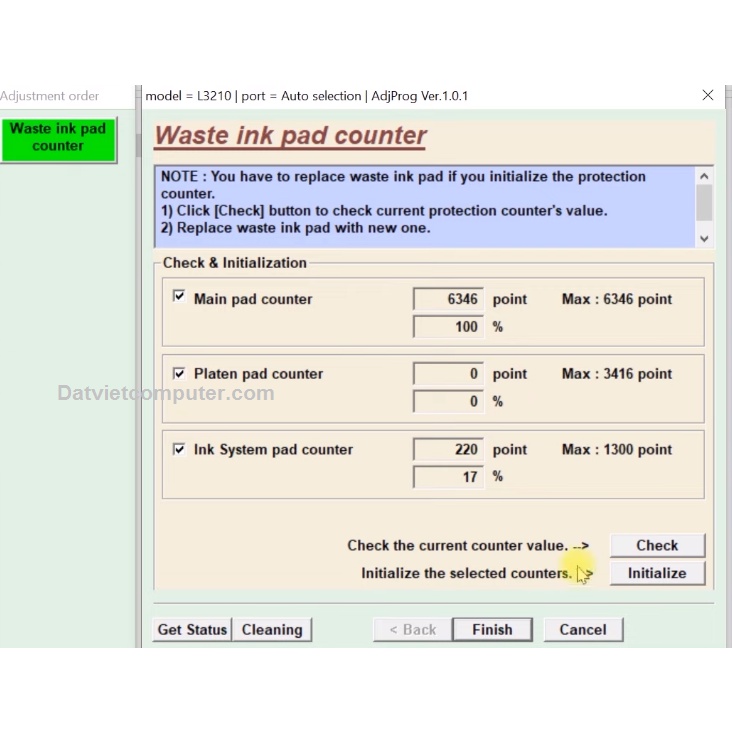Image resolution: width=732 pixels, height=732 pixels.
Task: Click the Platen pad counter percent field
Action: [x=448, y=401]
